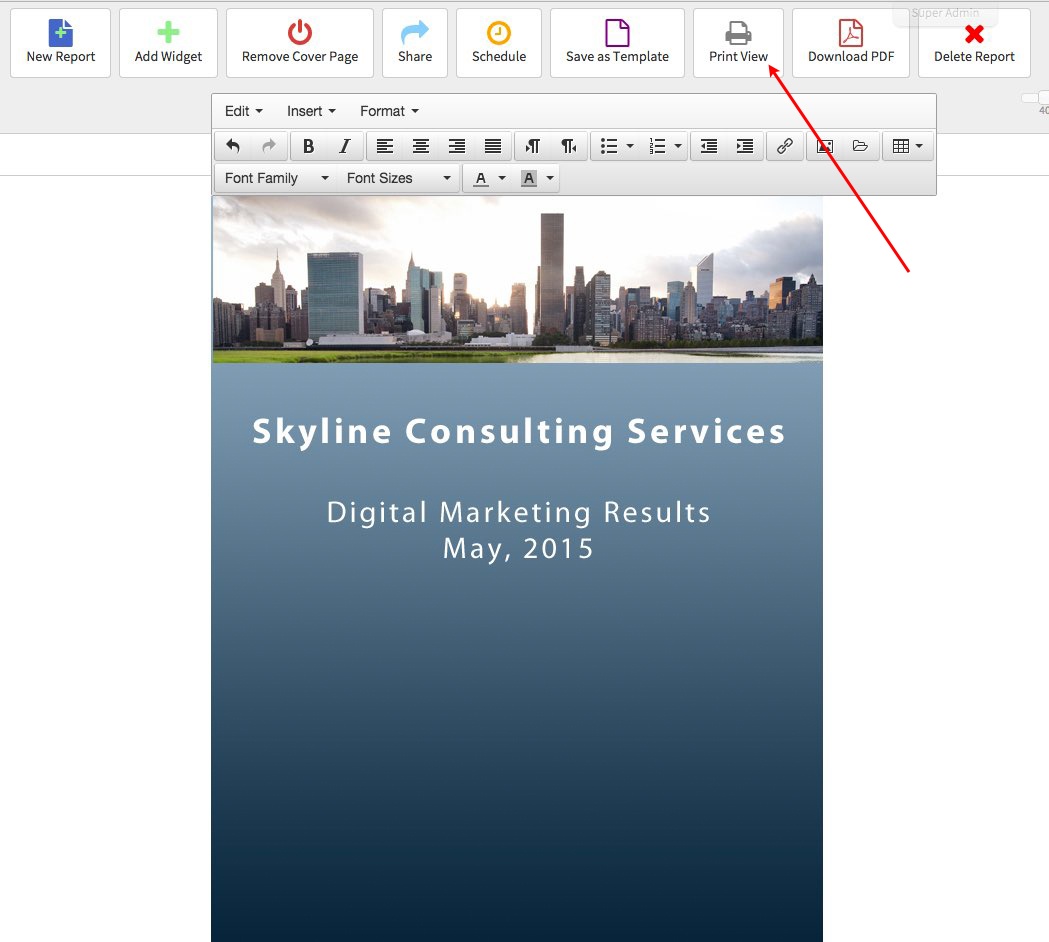Click the Insert image icon
This screenshot has height=942, width=1049.
(824, 146)
